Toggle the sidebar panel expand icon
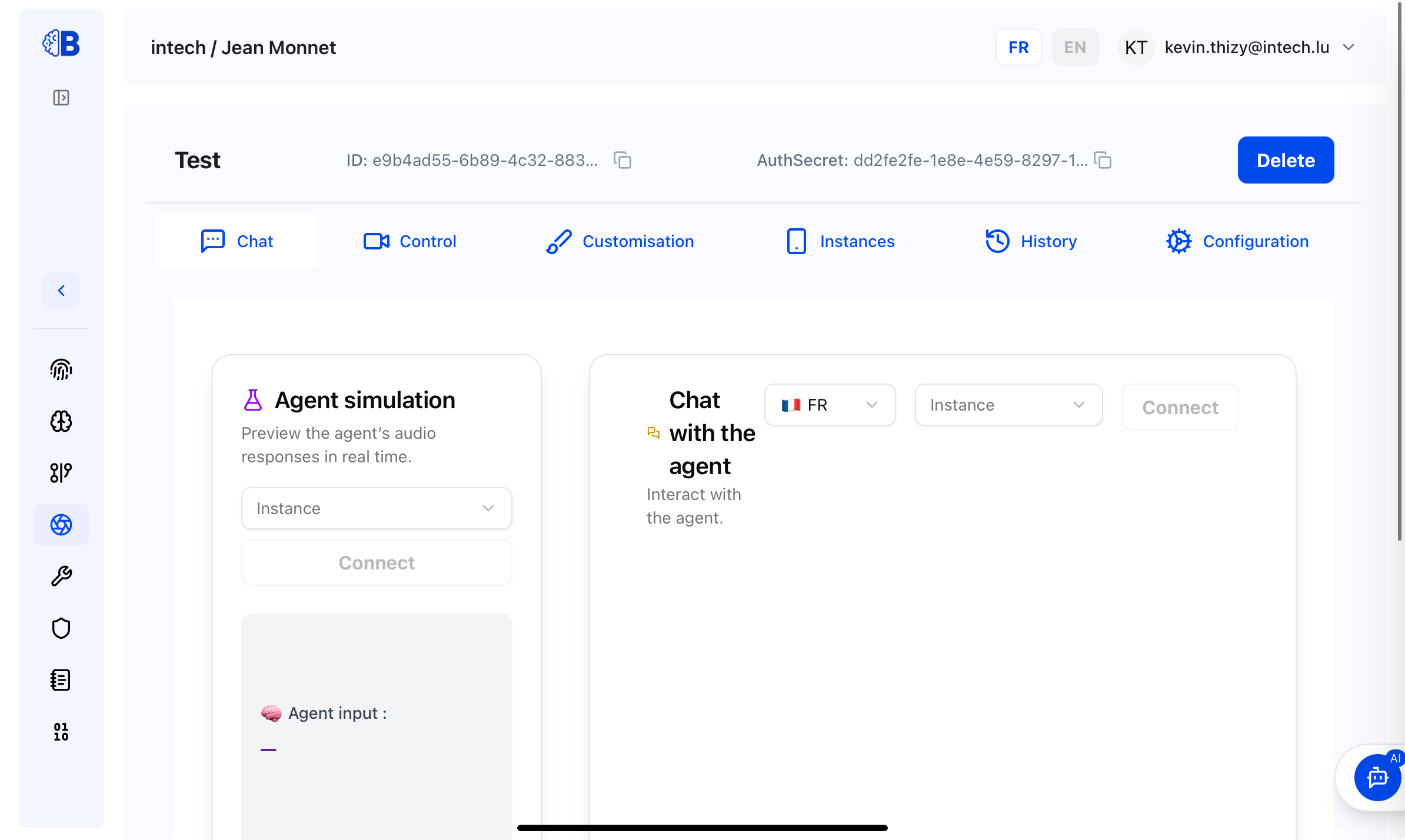 tap(61, 98)
